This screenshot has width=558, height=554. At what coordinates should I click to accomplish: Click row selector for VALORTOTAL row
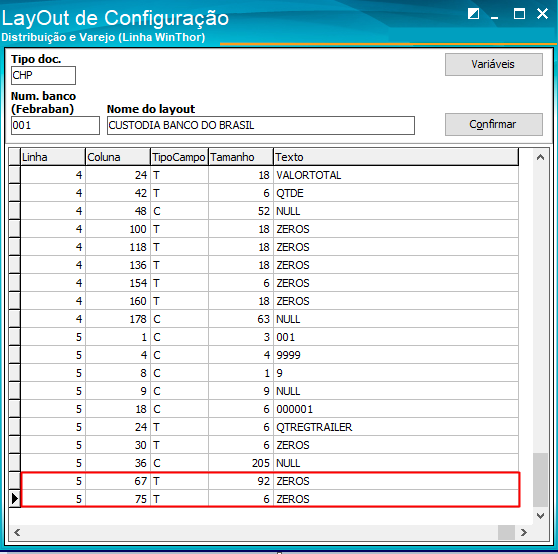coord(15,175)
